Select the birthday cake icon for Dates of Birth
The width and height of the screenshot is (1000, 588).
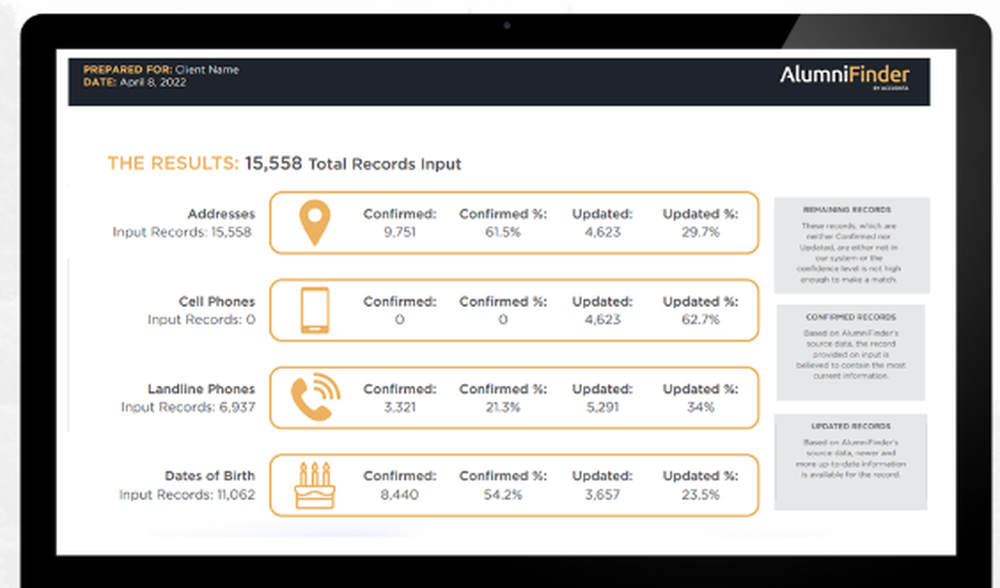point(314,485)
